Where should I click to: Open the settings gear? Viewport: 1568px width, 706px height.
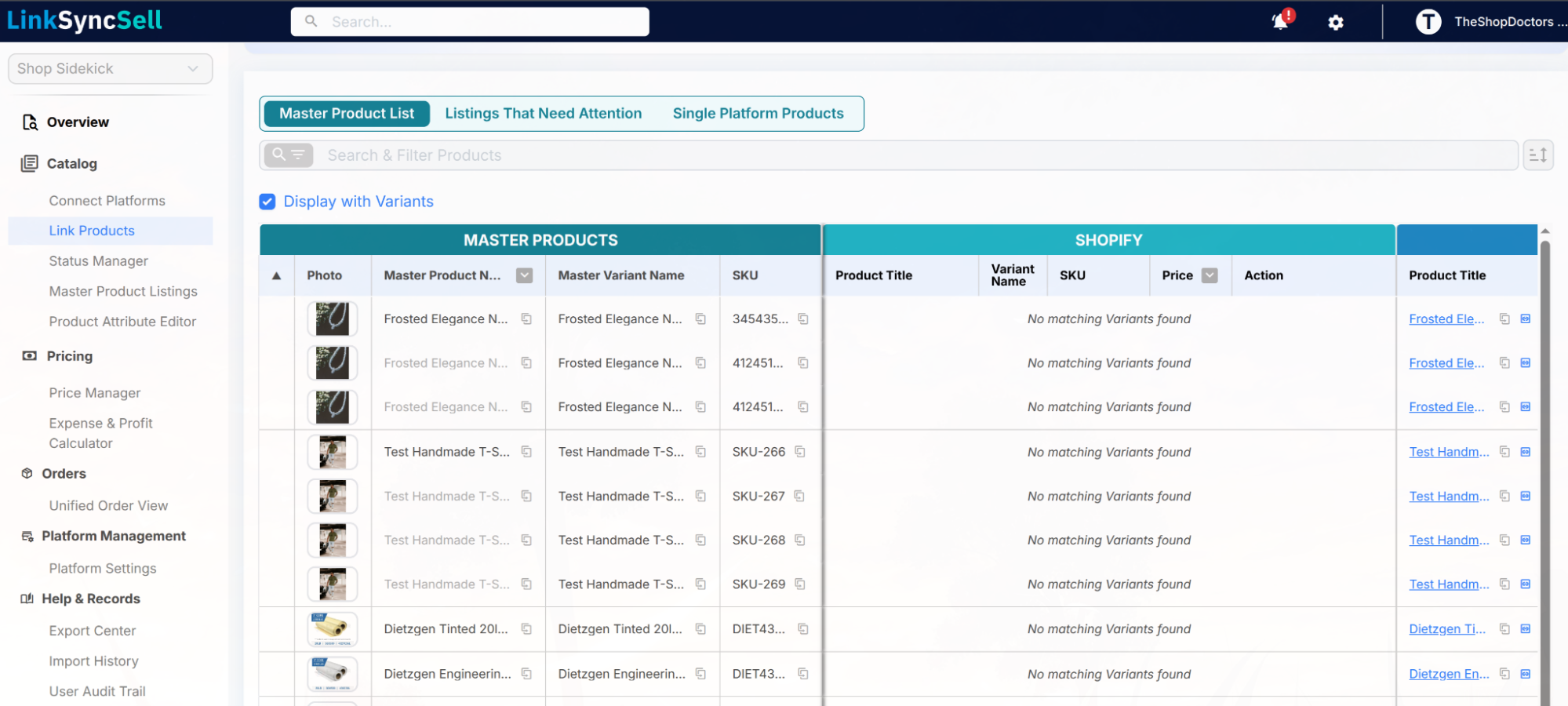(x=1336, y=23)
